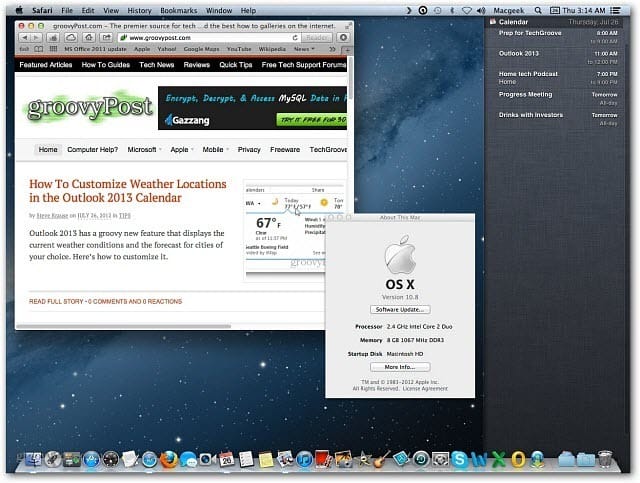Viewport: 640px width, 483px height.
Task: Click the Read Full Story link
Action: pos(56,301)
